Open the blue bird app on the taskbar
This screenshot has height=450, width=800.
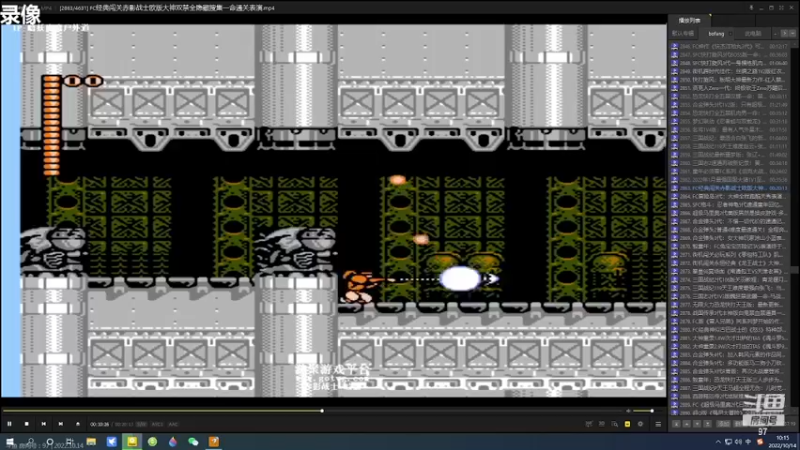[x=112, y=441]
